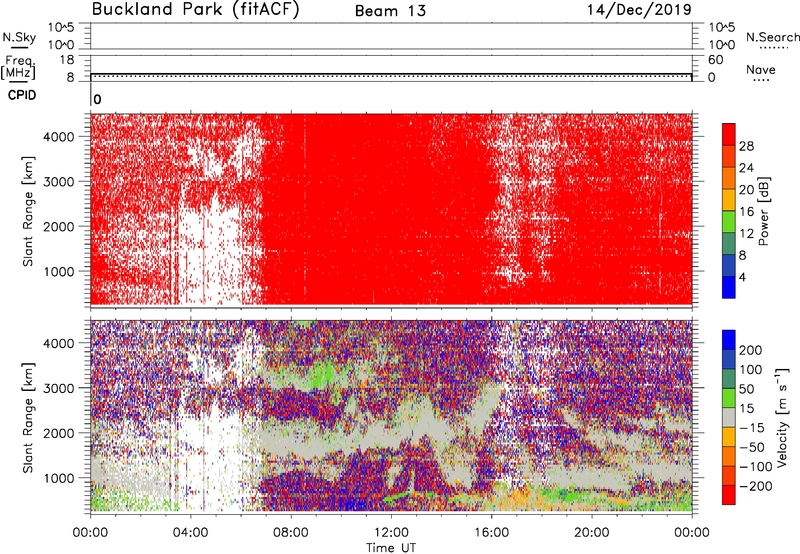The height and width of the screenshot is (554, 800).
Task: Click the 'Freq. [MHz]' axis label
Action: (x=18, y=67)
